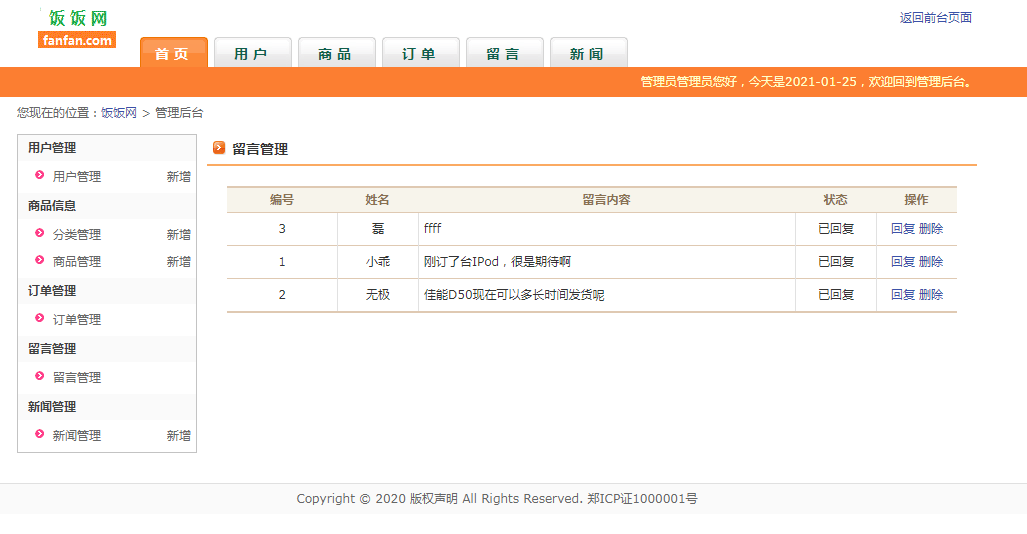Image resolution: width=1027 pixels, height=534 pixels.
Task: Click the pink bullet icon beside 新闻管理
Action: (x=39, y=434)
